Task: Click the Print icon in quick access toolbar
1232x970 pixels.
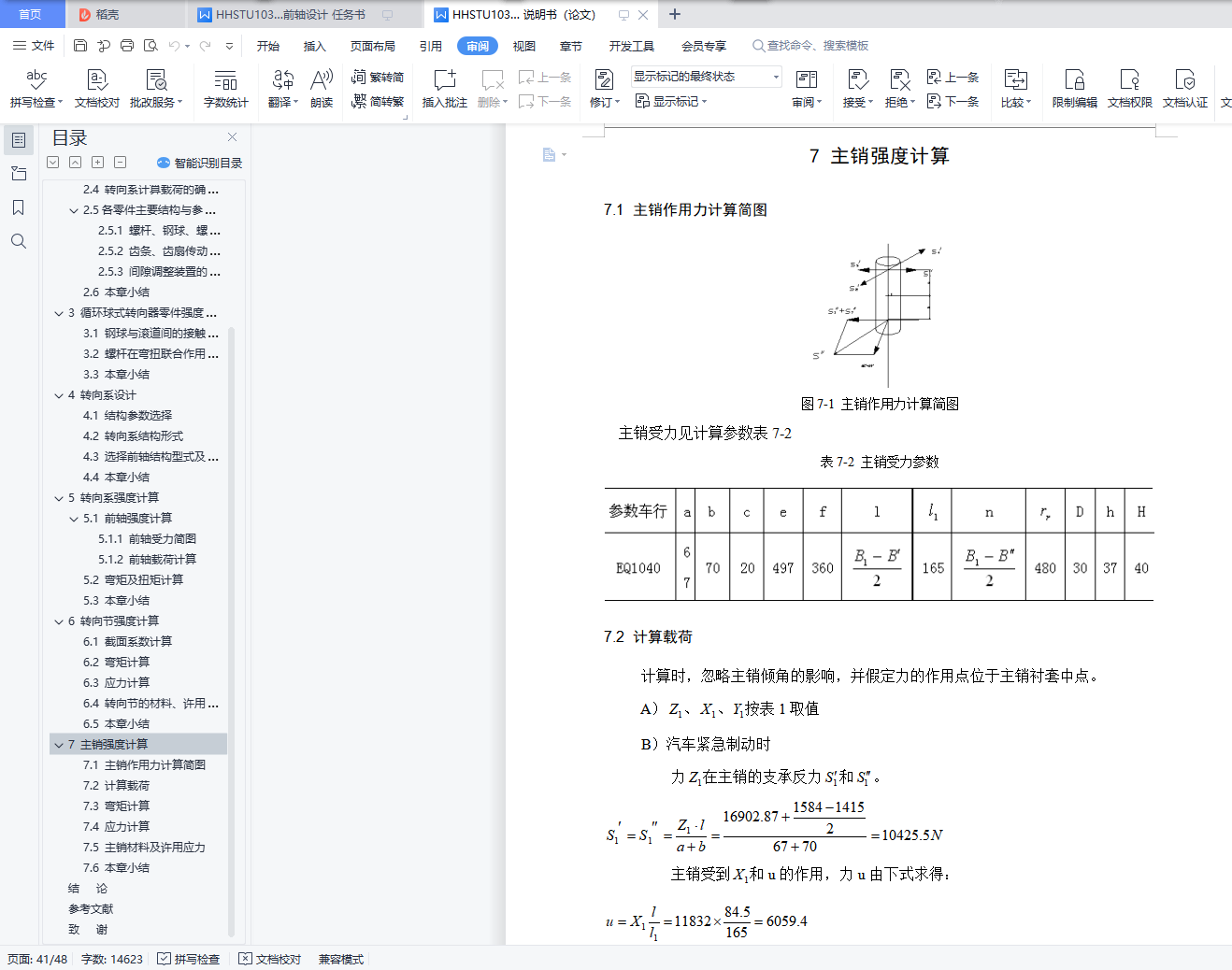Action: coord(127,46)
